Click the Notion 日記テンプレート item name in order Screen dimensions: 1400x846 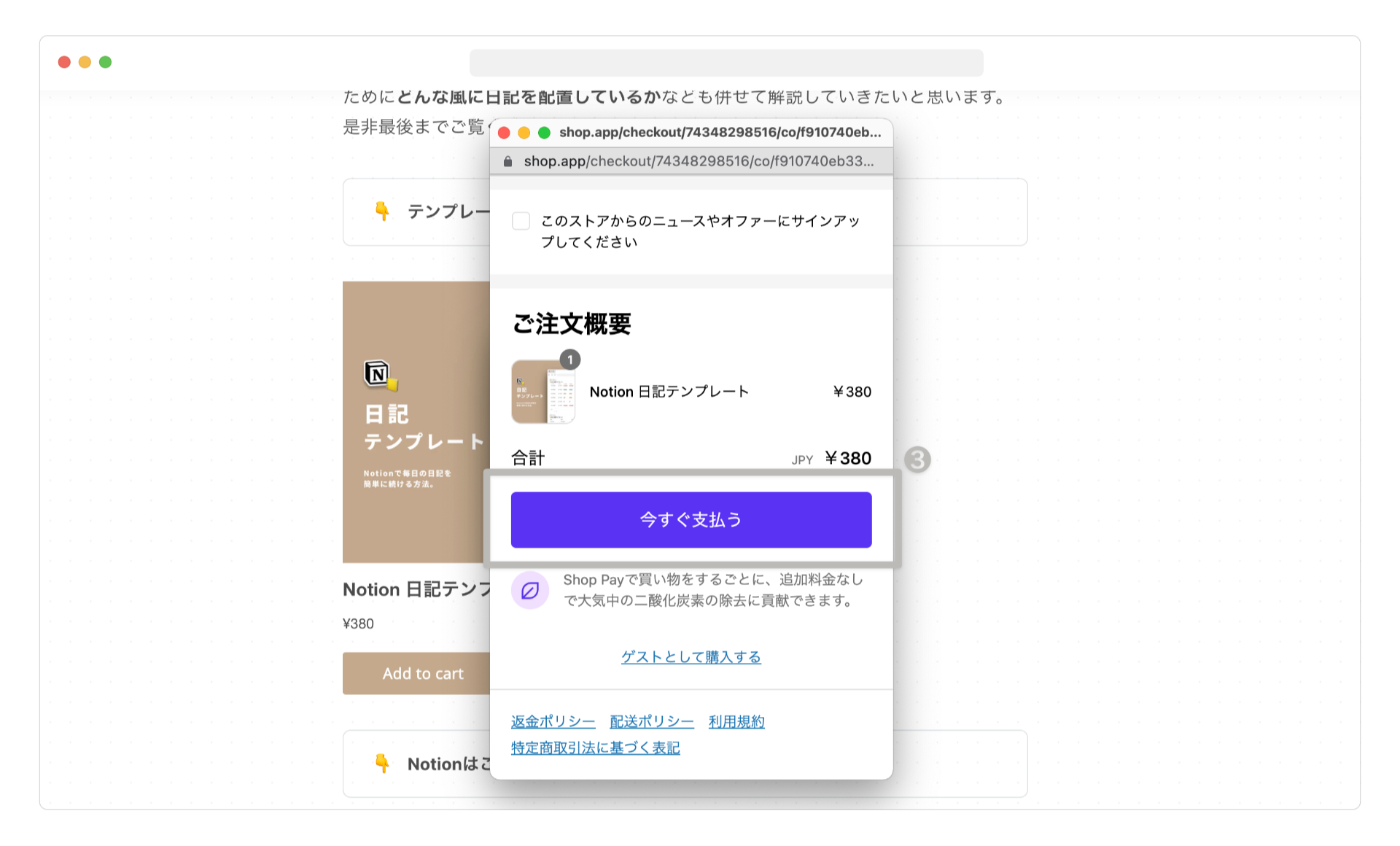(669, 392)
